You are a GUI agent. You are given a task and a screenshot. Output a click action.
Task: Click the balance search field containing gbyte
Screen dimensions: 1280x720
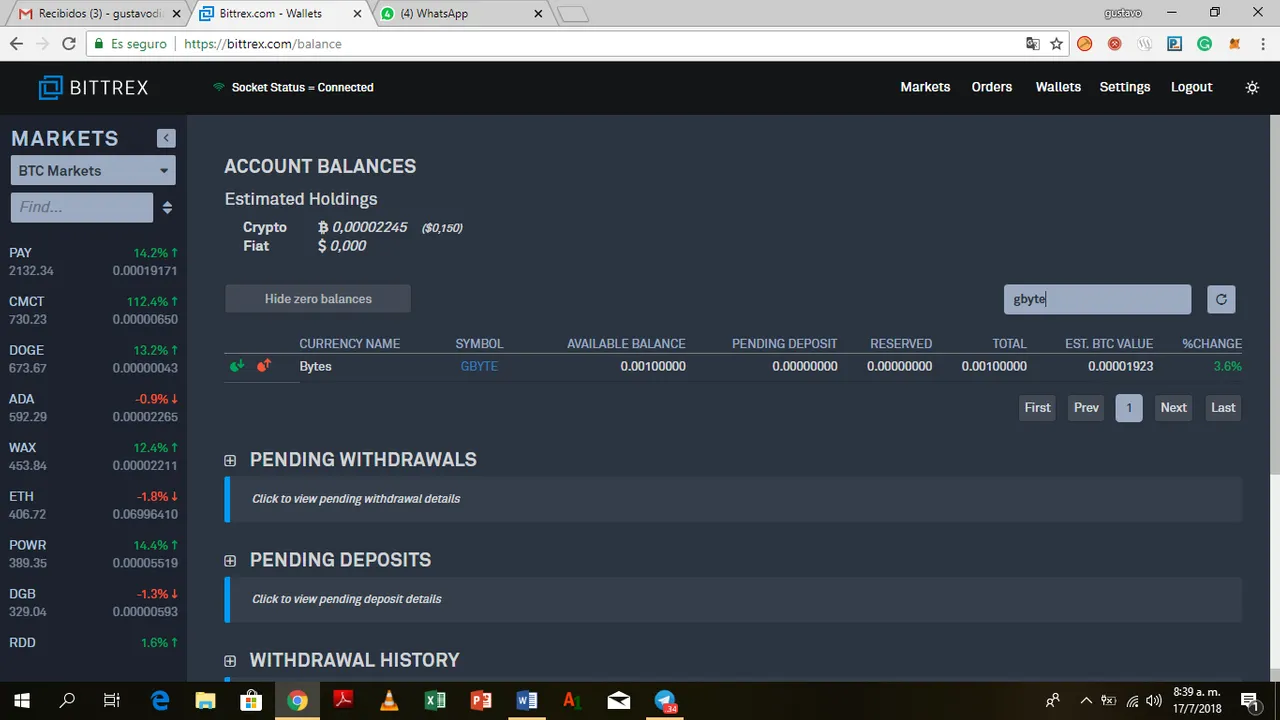(x=1097, y=299)
